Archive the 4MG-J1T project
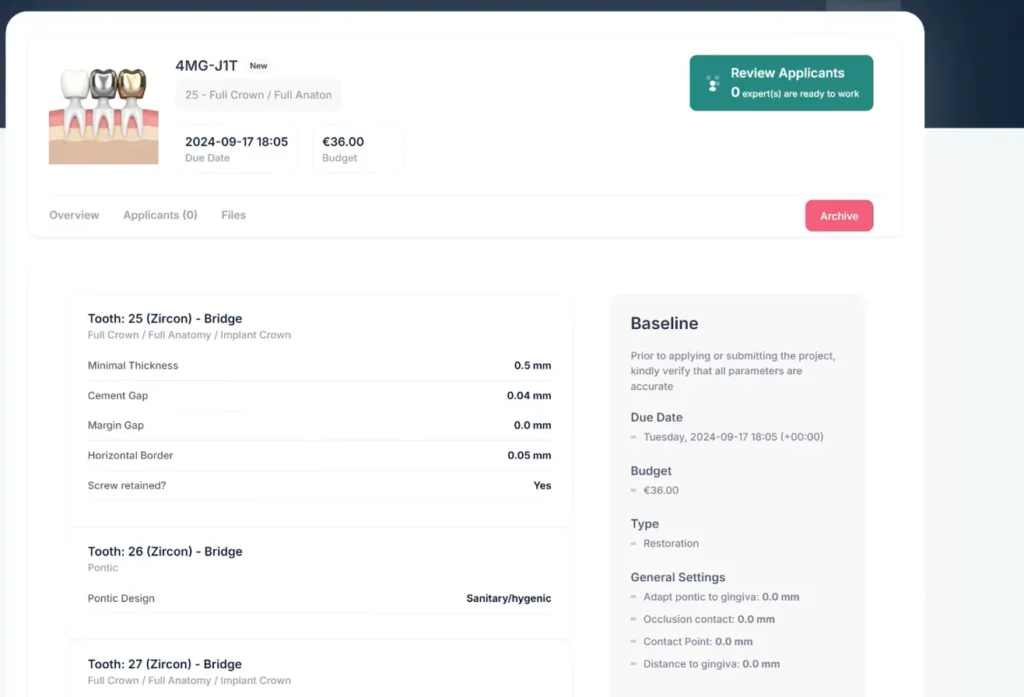Screen dimensions: 1024x697 pyautogui.click(x=838, y=215)
